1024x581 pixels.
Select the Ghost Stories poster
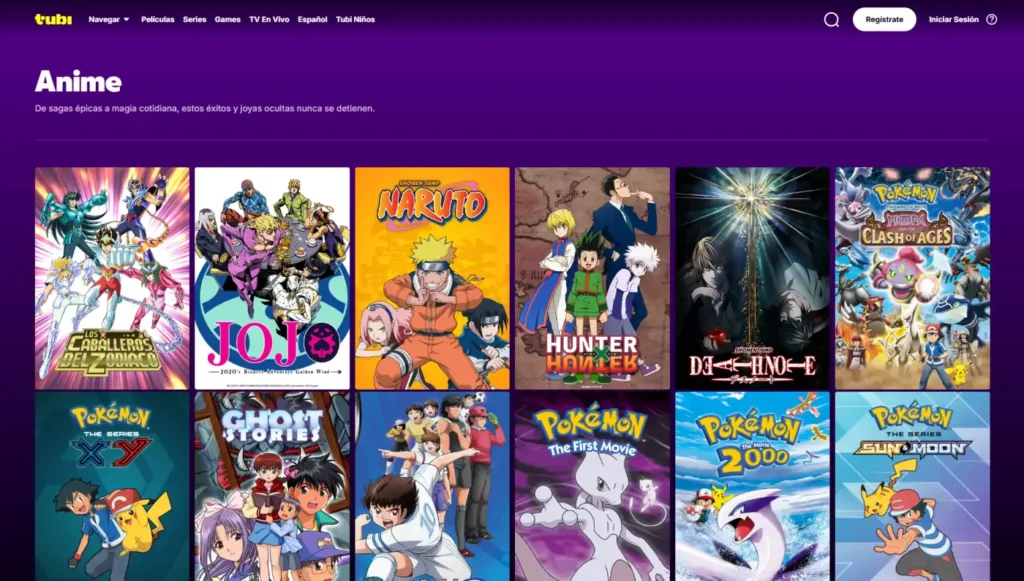(272, 486)
